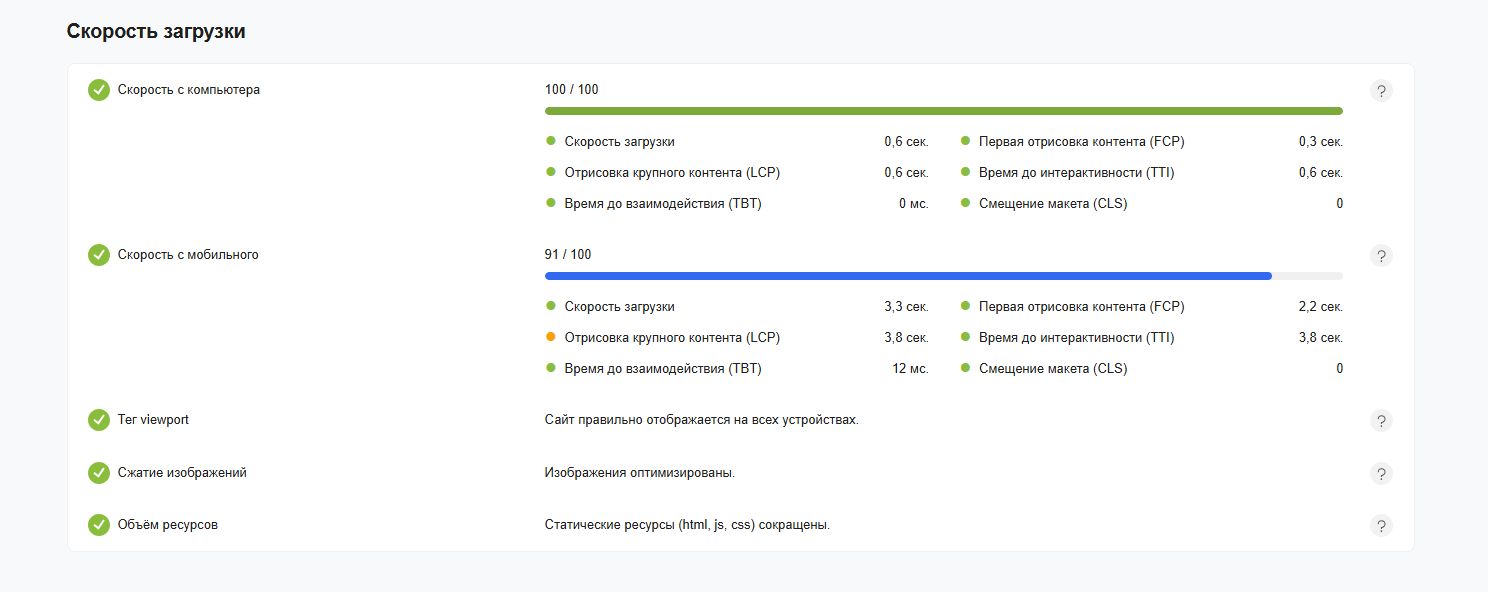The height and width of the screenshot is (592, 1488).
Task: Click Статические ресурсы сокращены text
Action: tap(688, 525)
